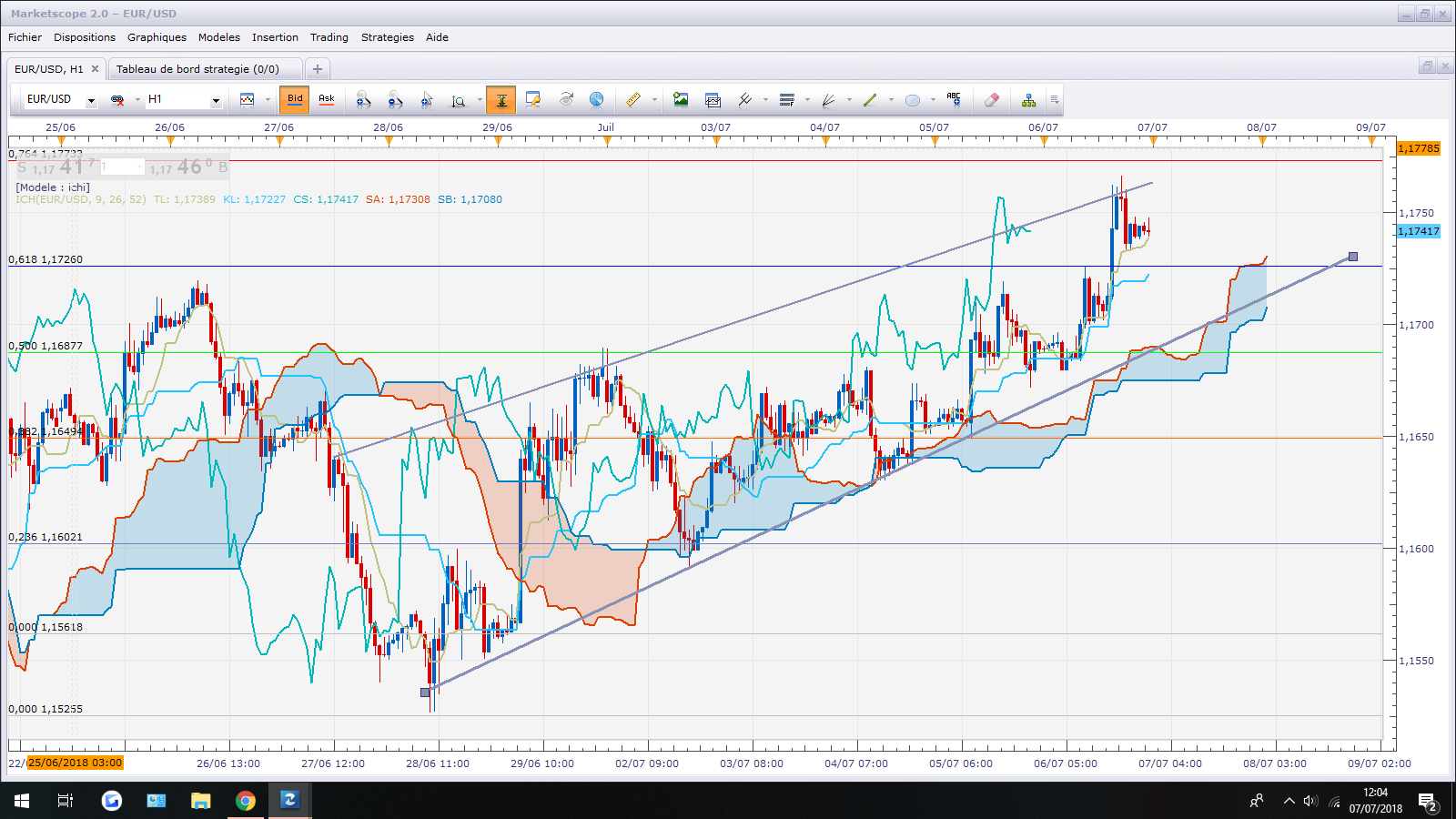
Task: Click the 1,17785 orange price label
Action: click(1419, 148)
